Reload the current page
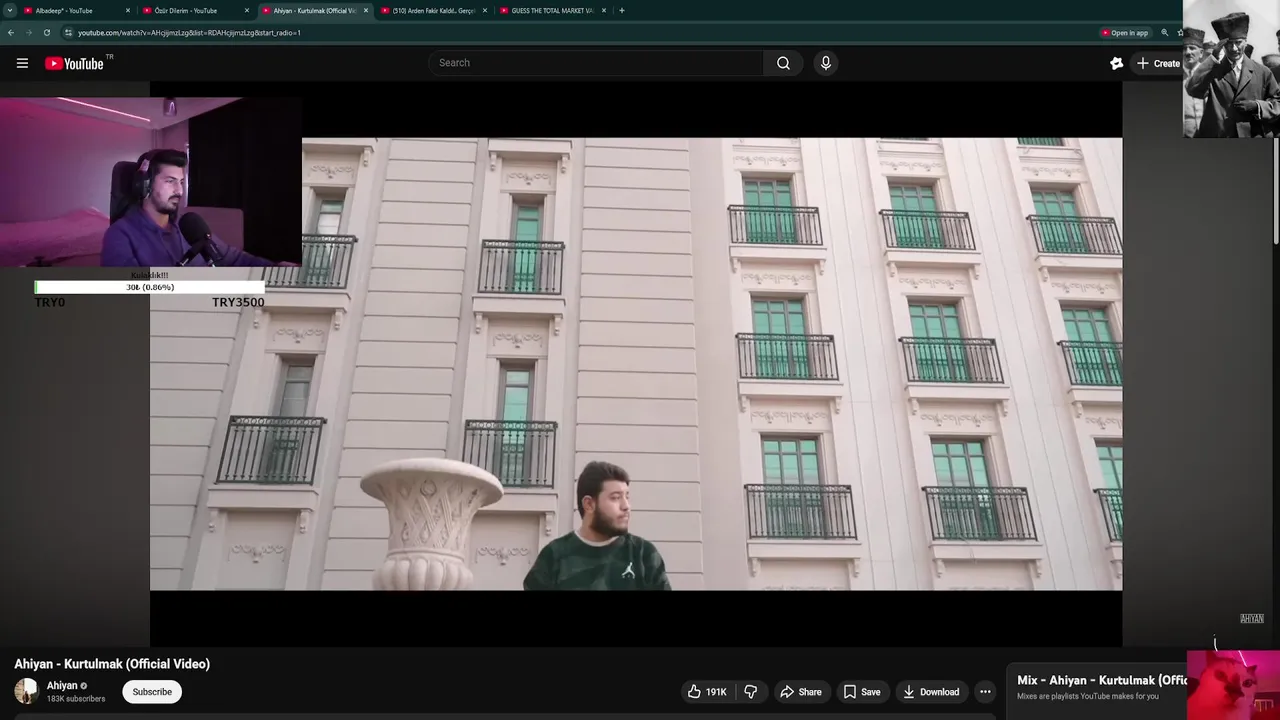 tap(46, 33)
